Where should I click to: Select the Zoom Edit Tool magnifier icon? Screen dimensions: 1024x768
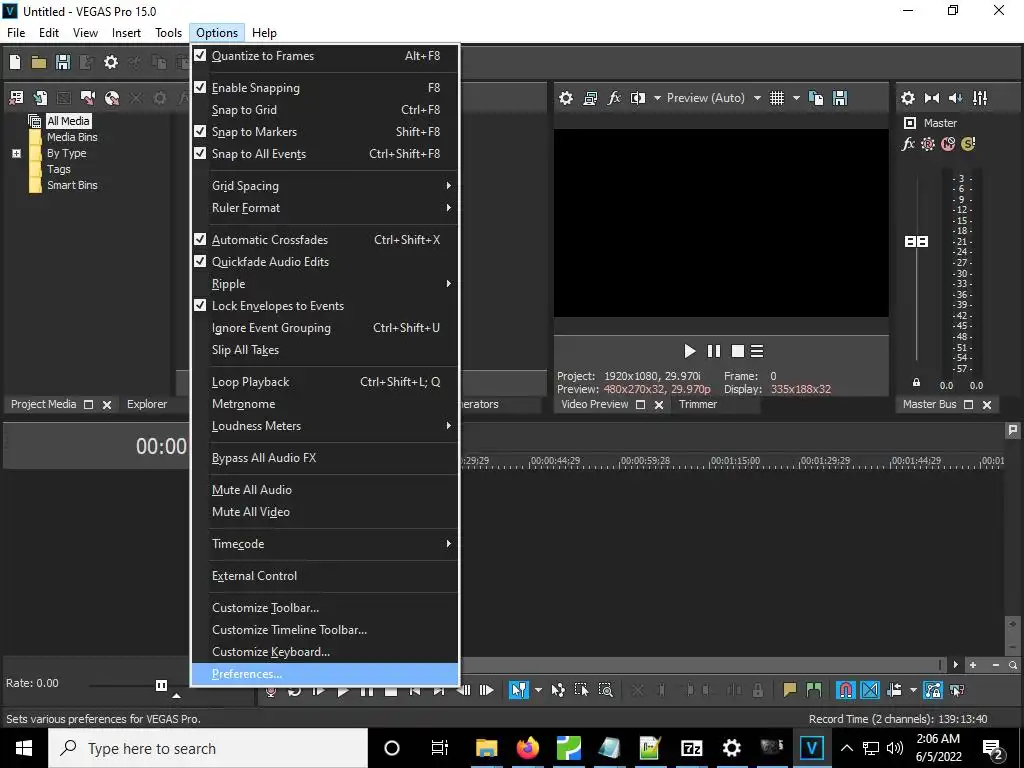pyautogui.click(x=605, y=690)
